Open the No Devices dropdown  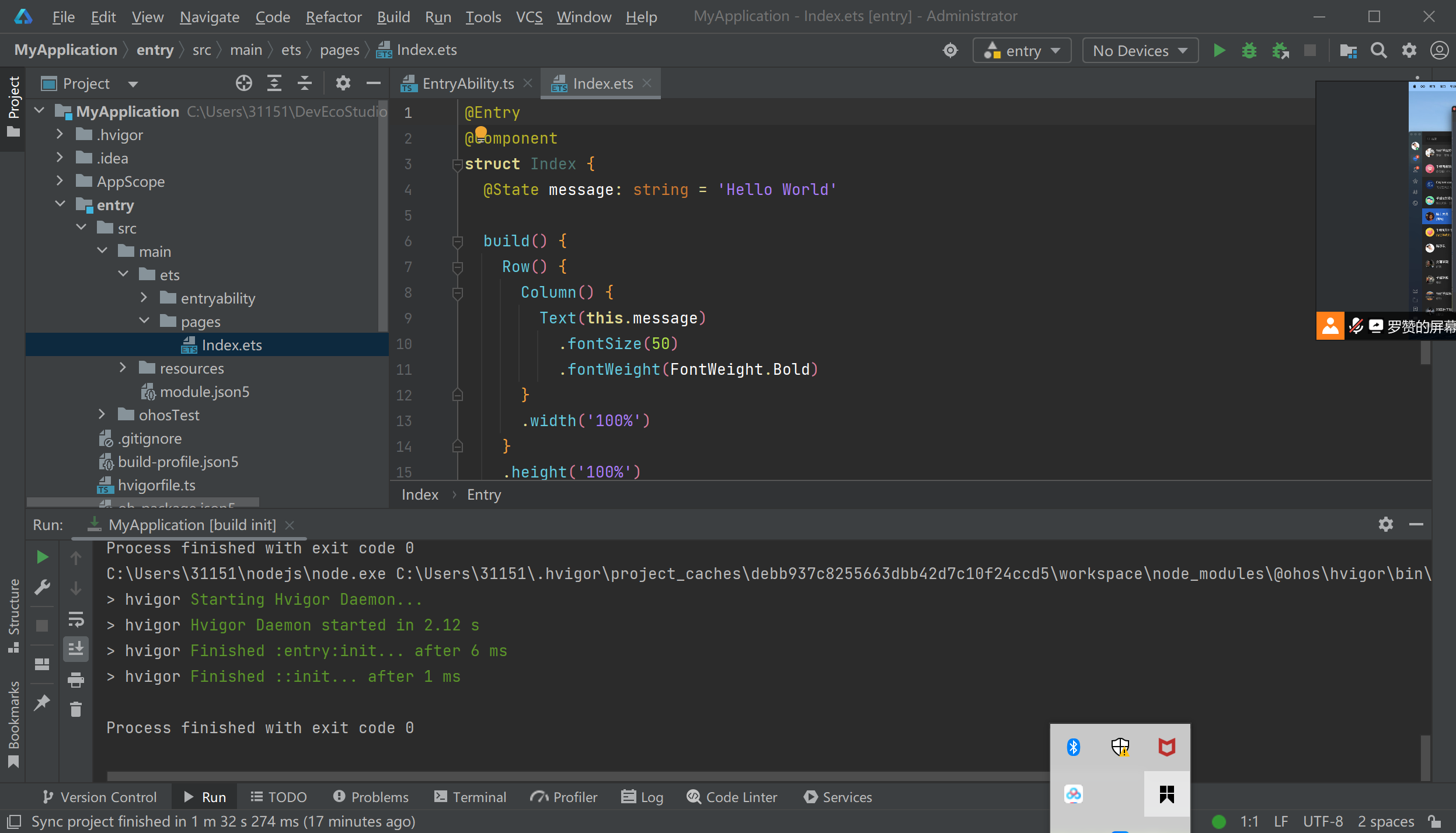[1140, 51]
